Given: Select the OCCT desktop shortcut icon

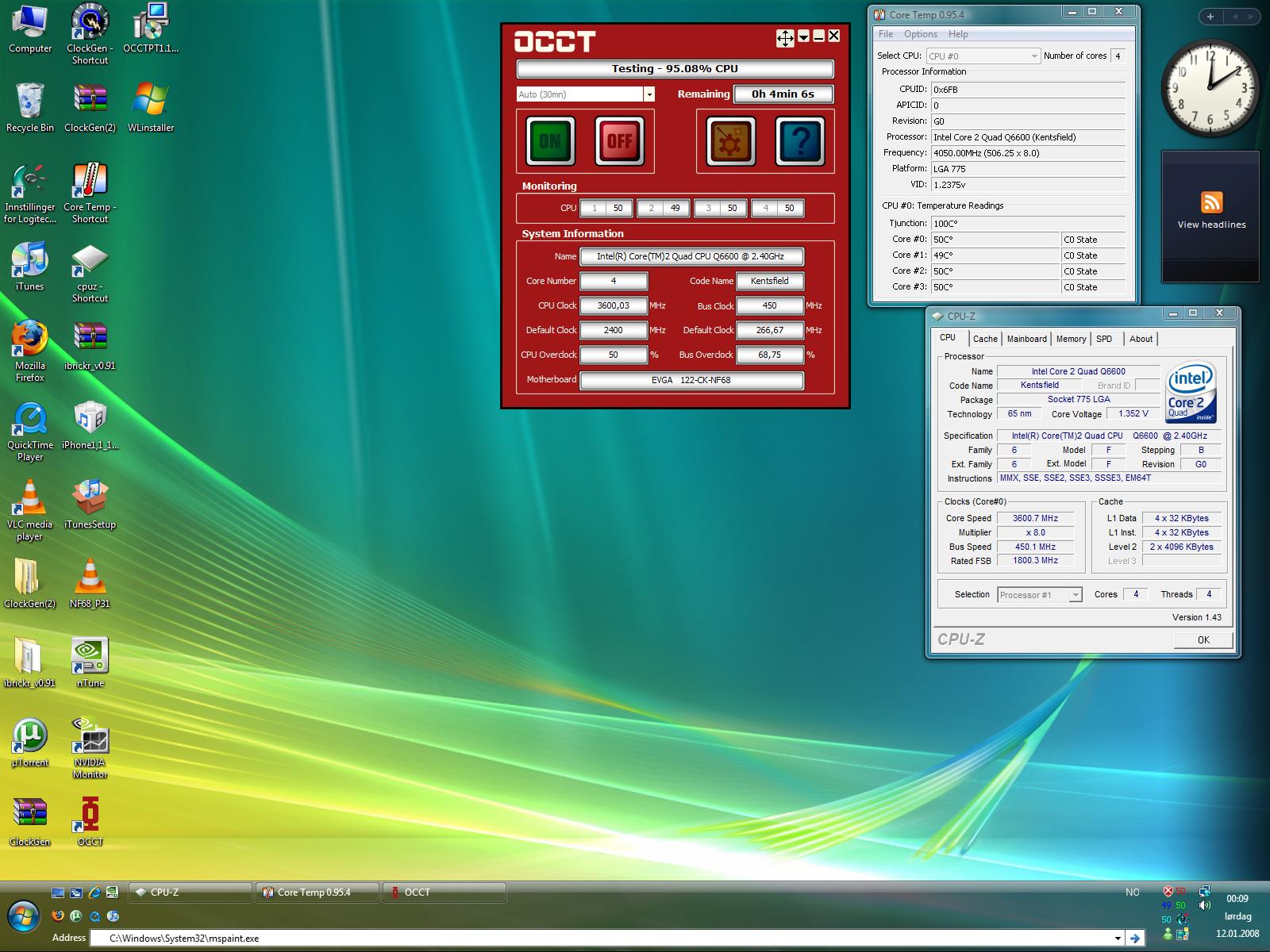Looking at the screenshot, I should tap(90, 821).
